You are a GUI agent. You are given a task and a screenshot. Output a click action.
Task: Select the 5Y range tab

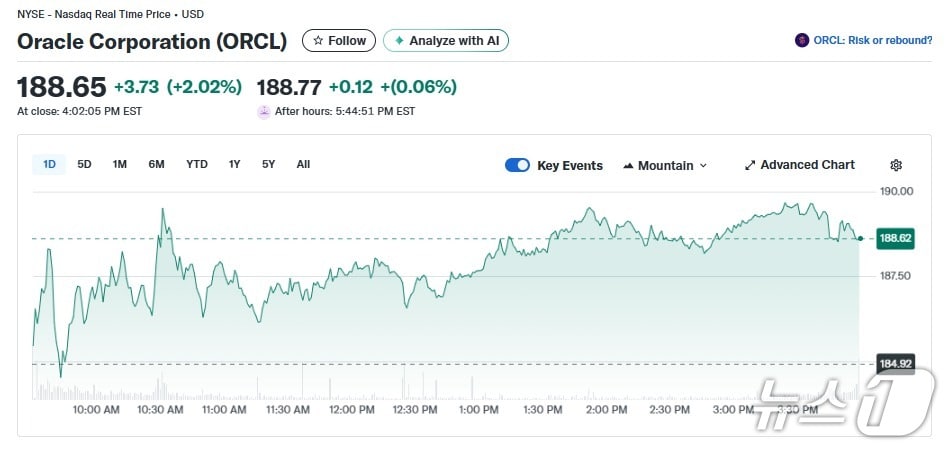click(x=268, y=164)
